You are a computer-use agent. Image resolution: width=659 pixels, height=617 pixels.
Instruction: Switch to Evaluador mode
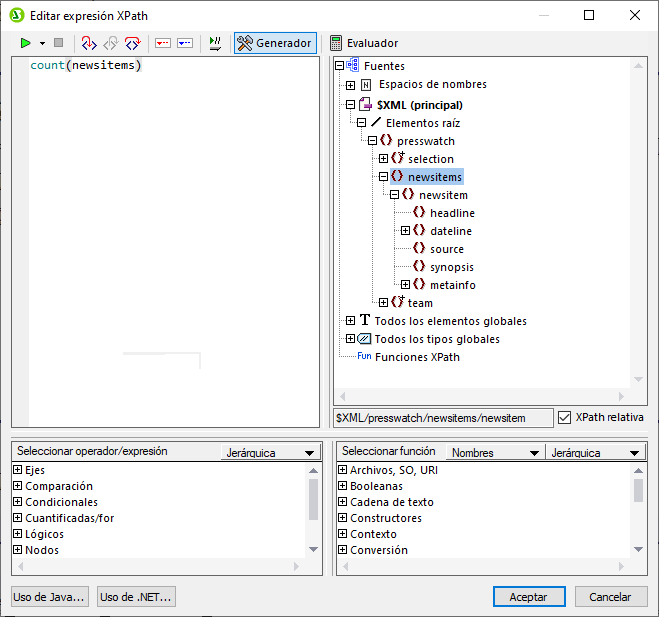(364, 43)
